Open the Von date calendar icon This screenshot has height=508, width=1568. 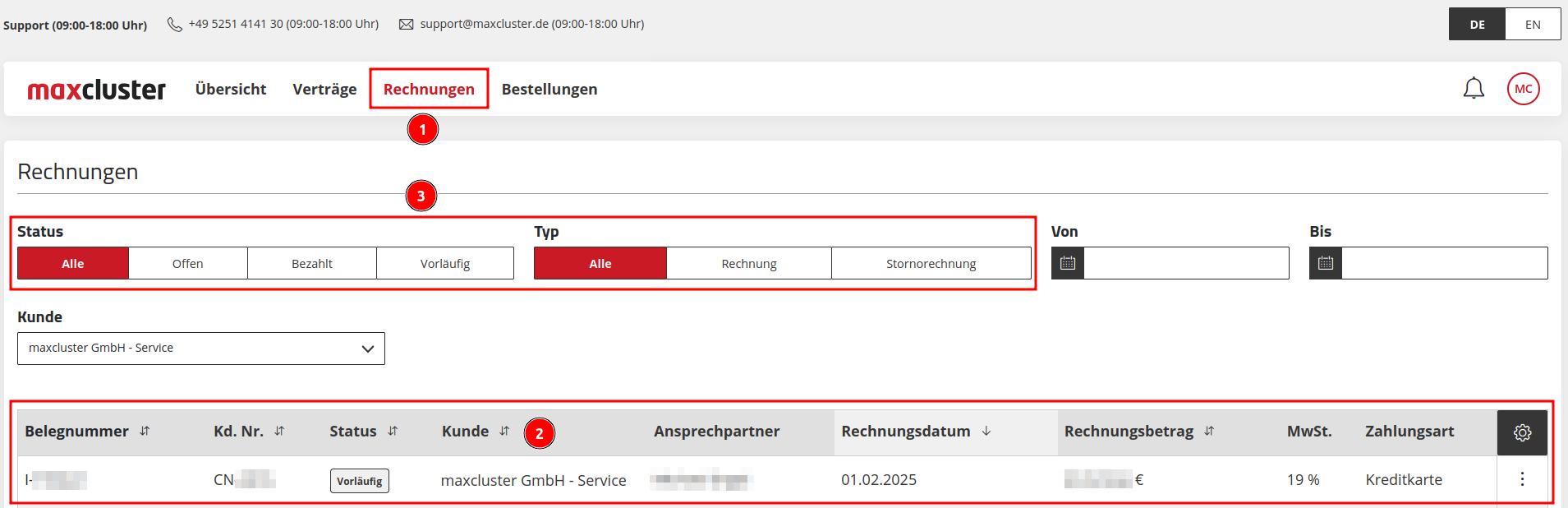[1068, 263]
